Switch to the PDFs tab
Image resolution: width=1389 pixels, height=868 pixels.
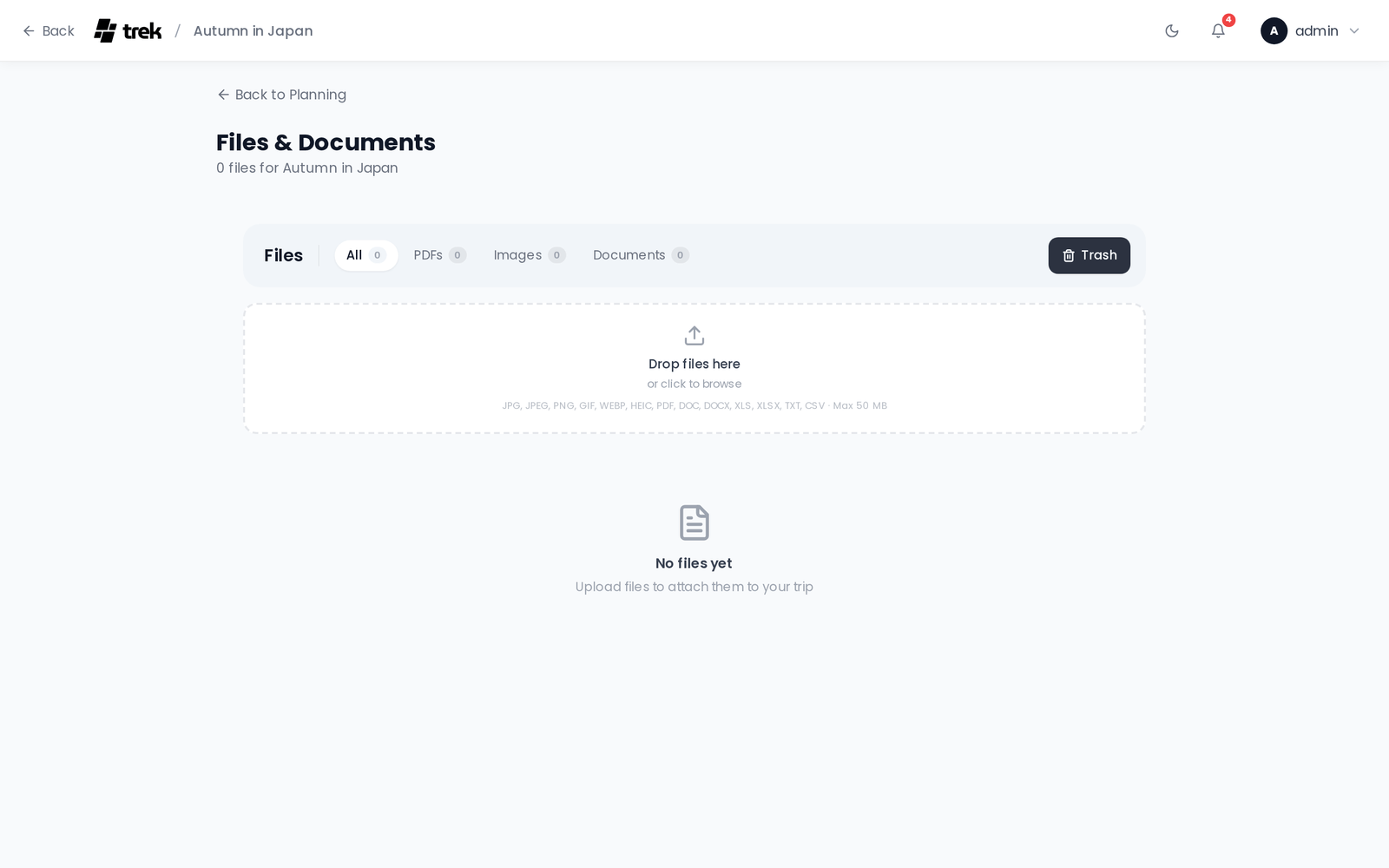(439, 255)
